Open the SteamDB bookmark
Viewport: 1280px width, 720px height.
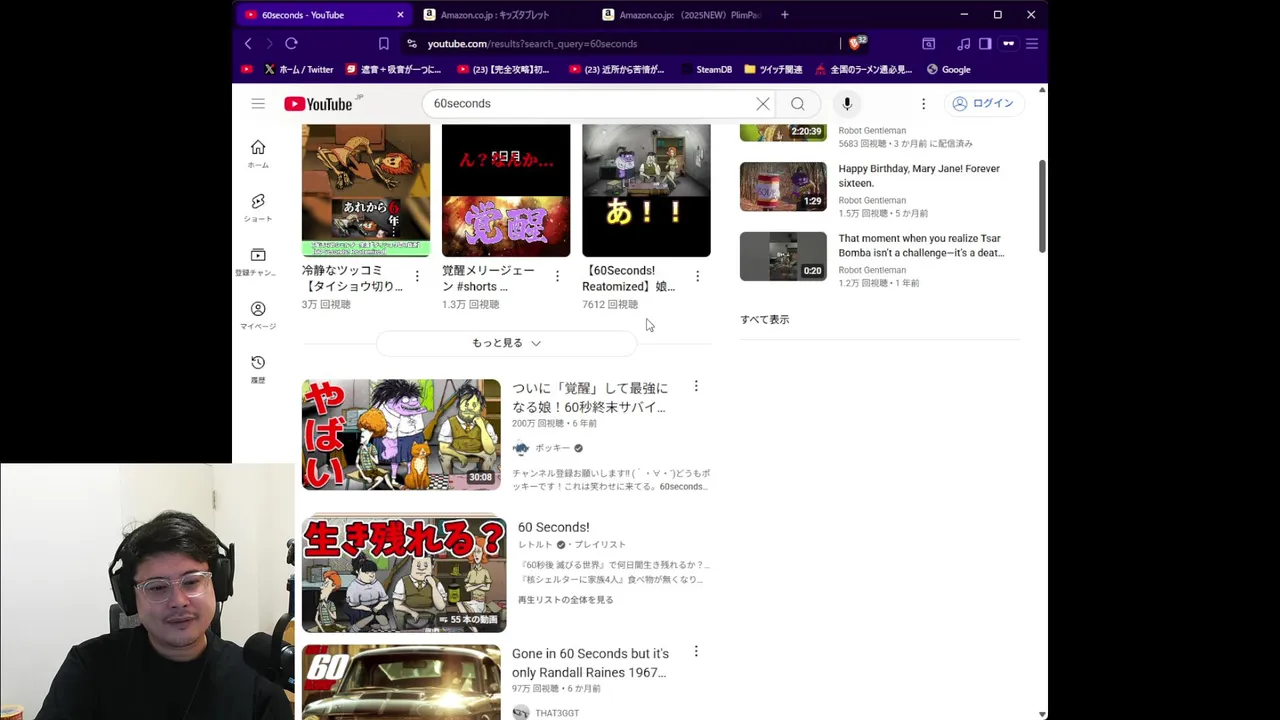706,69
